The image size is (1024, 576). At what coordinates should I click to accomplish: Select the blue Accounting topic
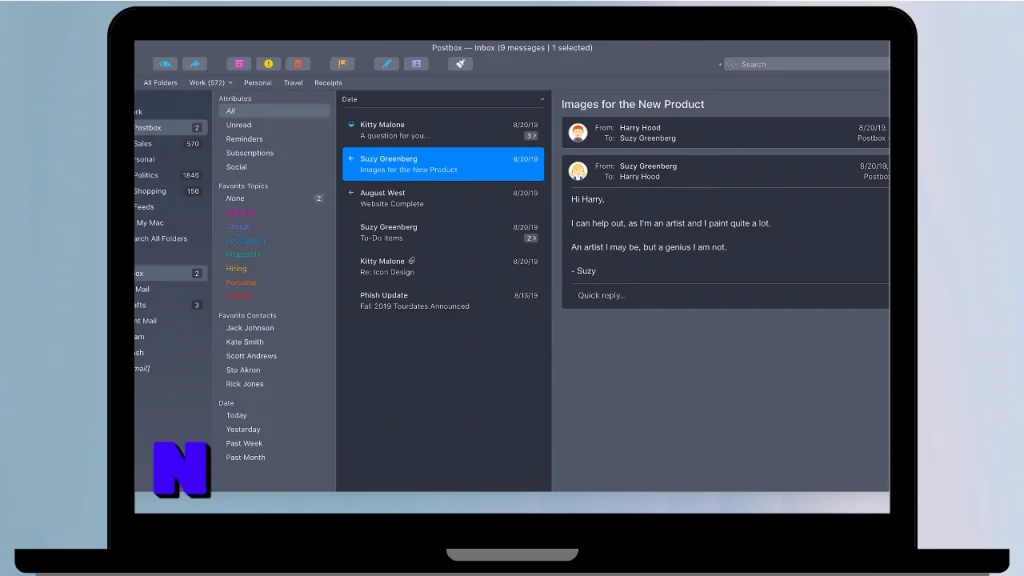pos(246,240)
